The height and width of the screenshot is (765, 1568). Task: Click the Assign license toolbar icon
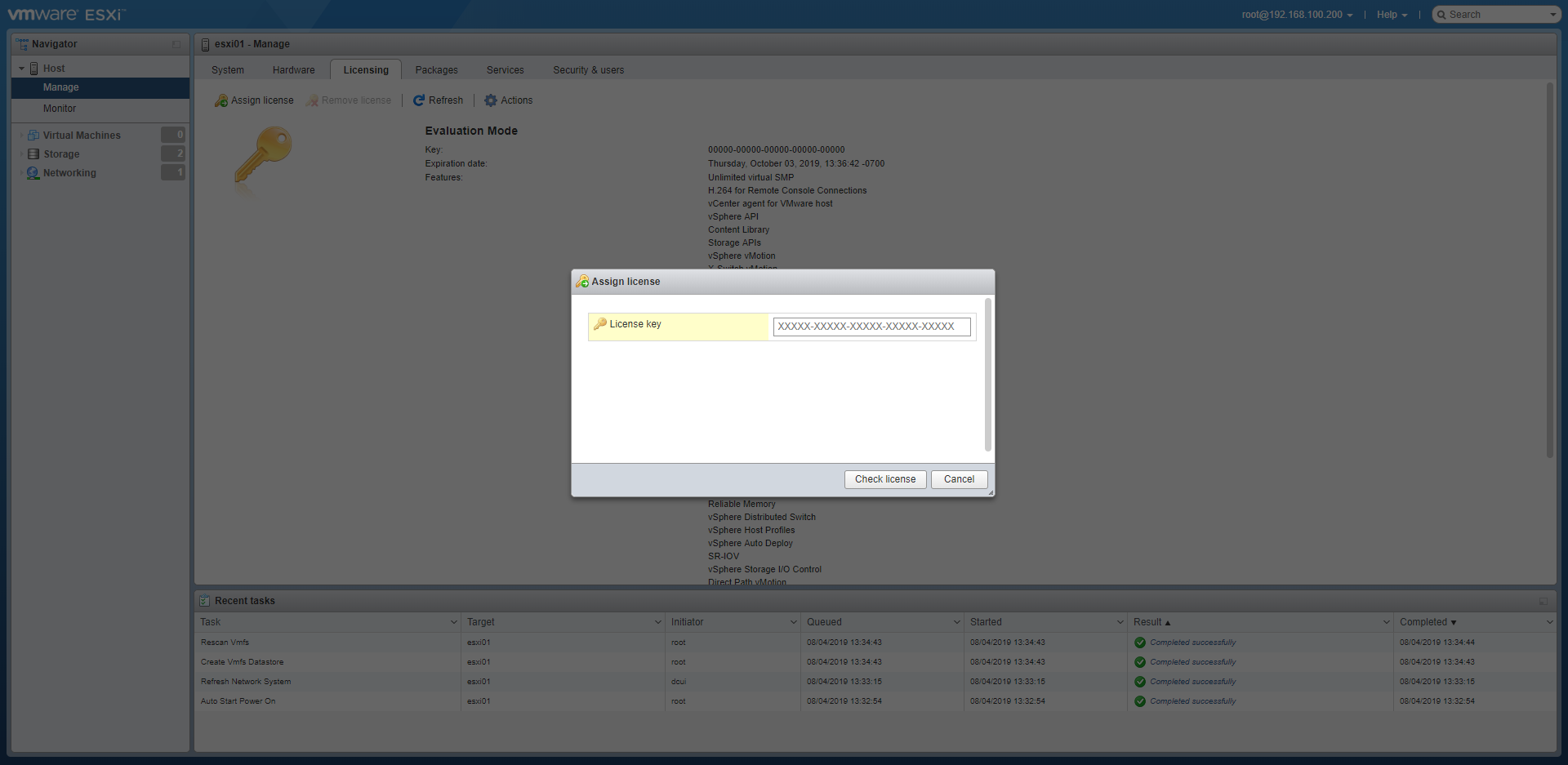(x=221, y=100)
